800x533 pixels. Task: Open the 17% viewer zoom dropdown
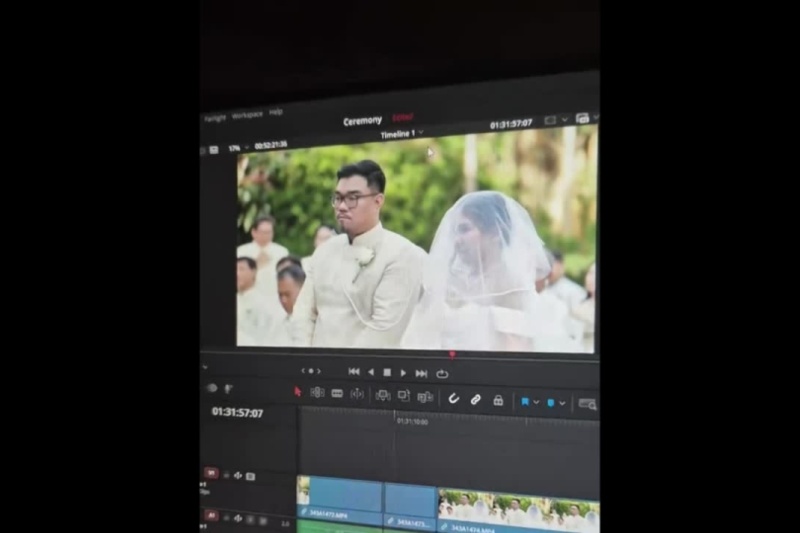point(238,148)
